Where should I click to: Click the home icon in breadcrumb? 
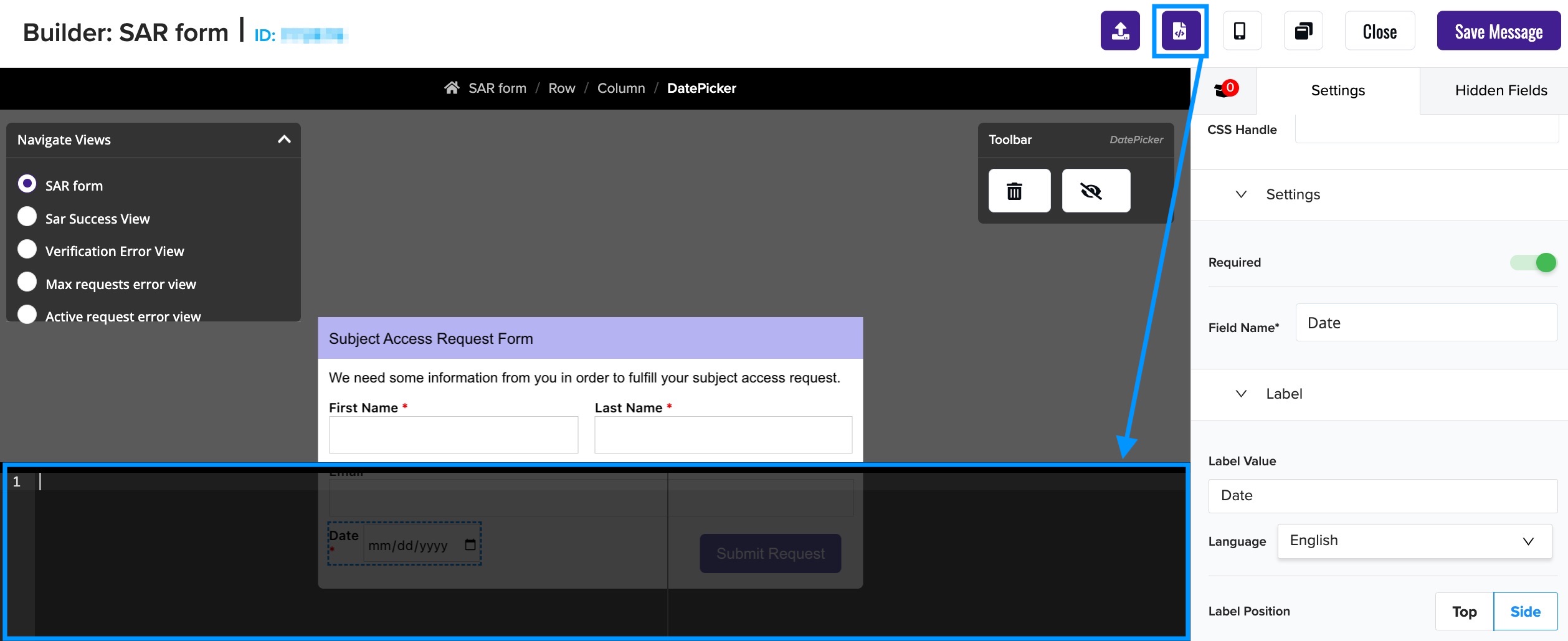tap(452, 88)
